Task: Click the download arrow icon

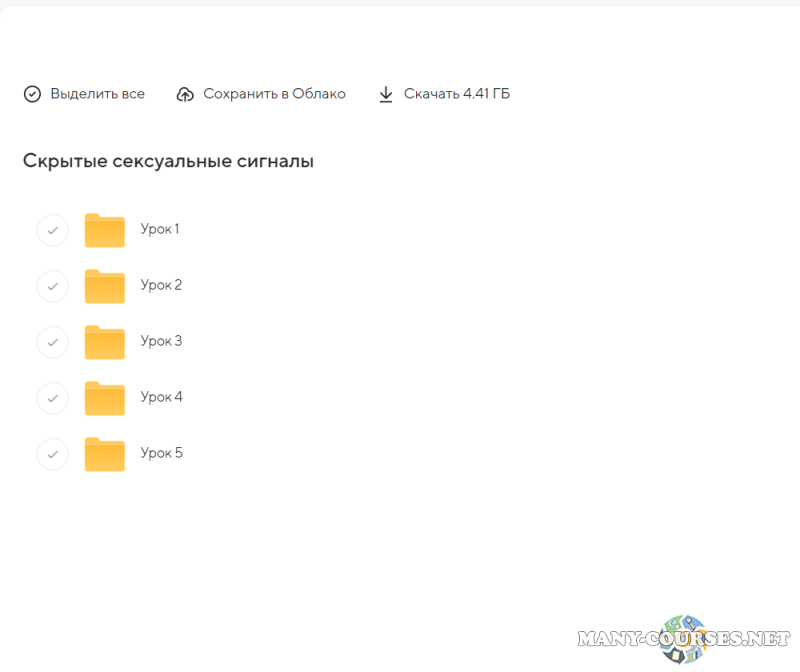Action: click(x=386, y=94)
